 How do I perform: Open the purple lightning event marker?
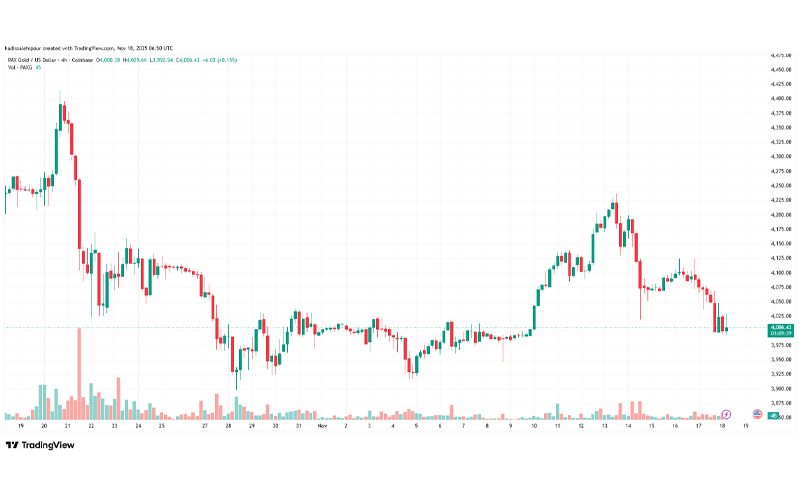pos(727,413)
